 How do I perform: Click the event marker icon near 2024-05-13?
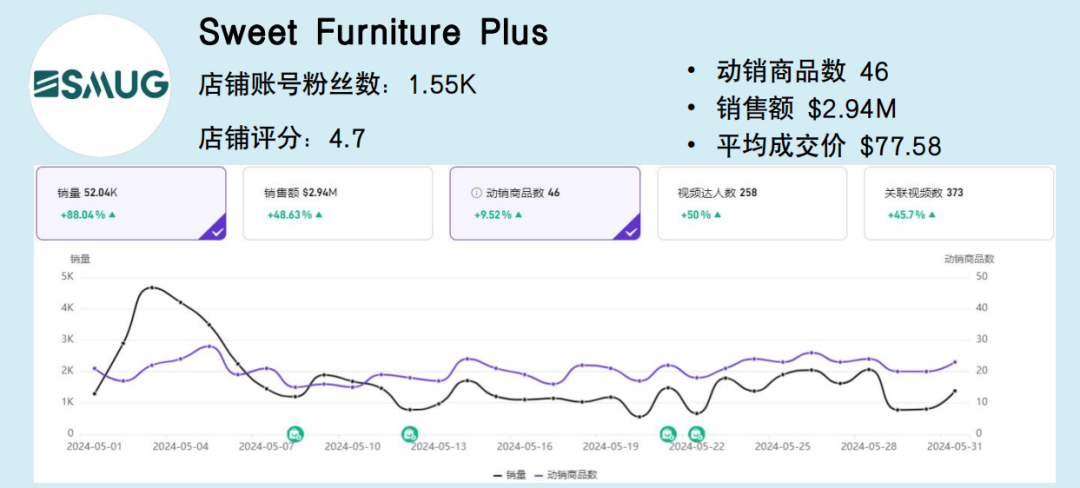[x=410, y=434]
